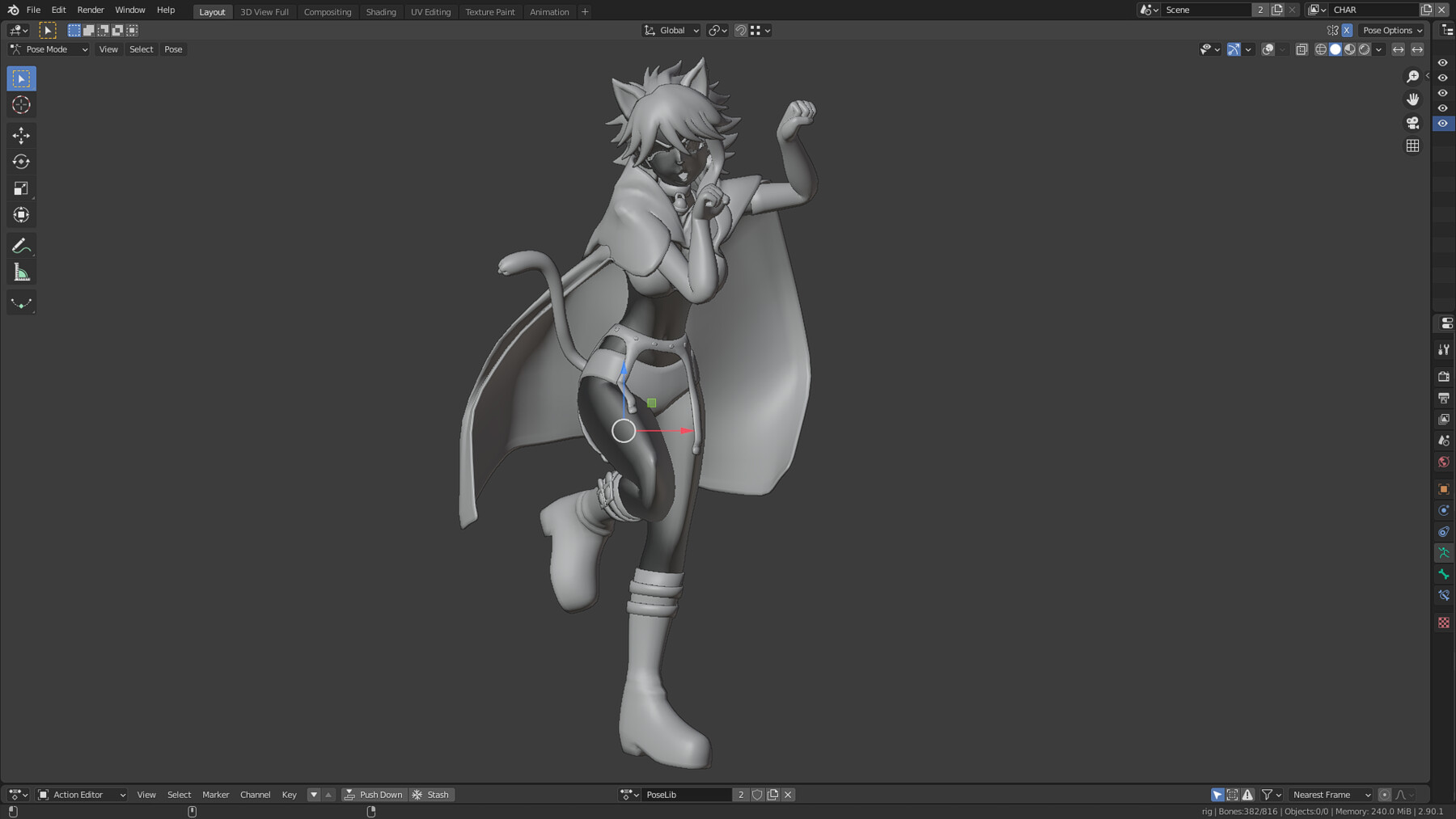Open the selectability and visibility dropdown
Image resolution: width=1456 pixels, height=819 pixels.
[1210, 49]
